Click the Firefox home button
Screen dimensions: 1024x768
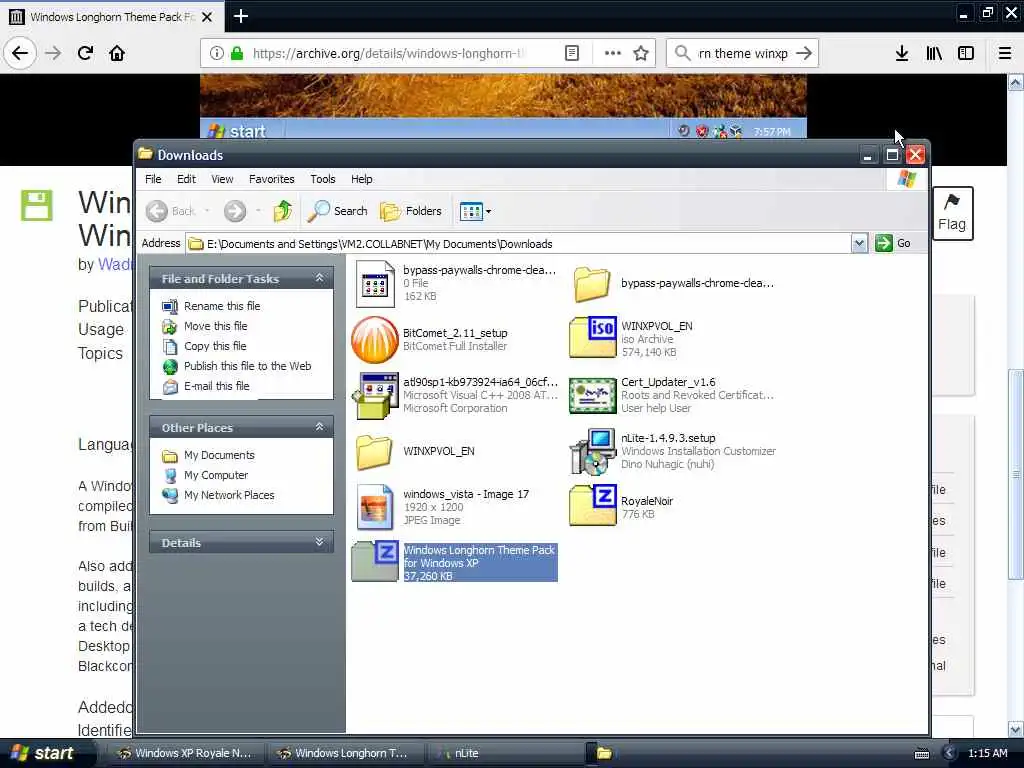pyautogui.click(x=117, y=53)
